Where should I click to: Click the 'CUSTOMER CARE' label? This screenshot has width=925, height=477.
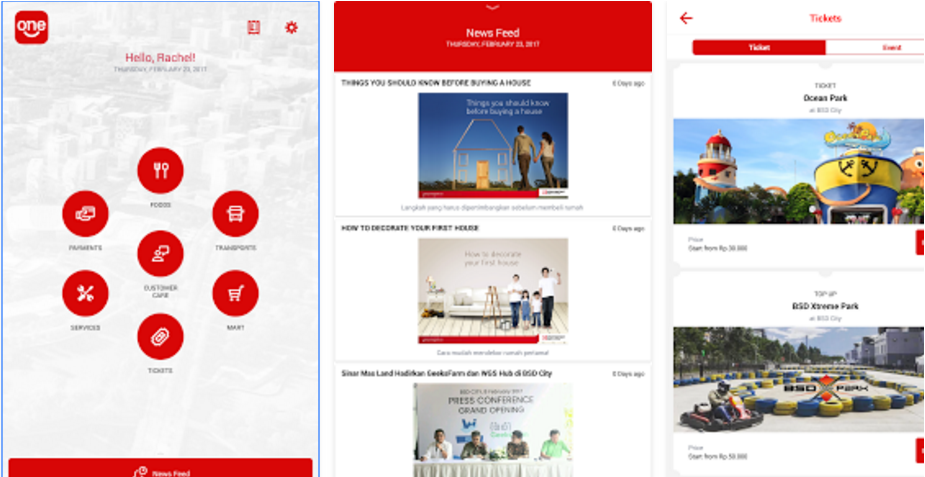[x=160, y=292]
